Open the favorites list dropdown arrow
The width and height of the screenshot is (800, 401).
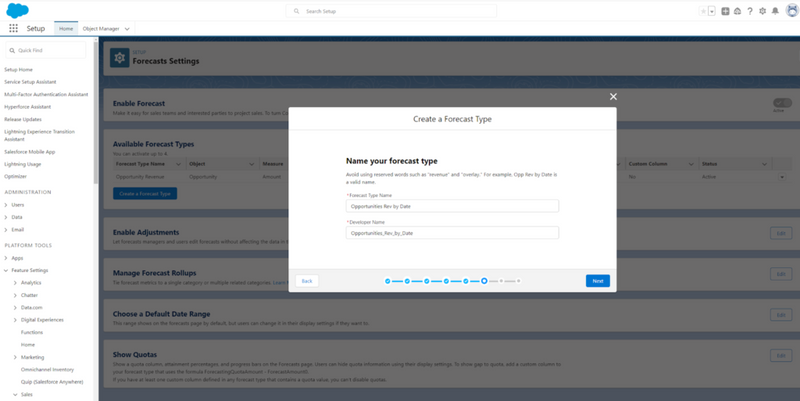pos(712,11)
